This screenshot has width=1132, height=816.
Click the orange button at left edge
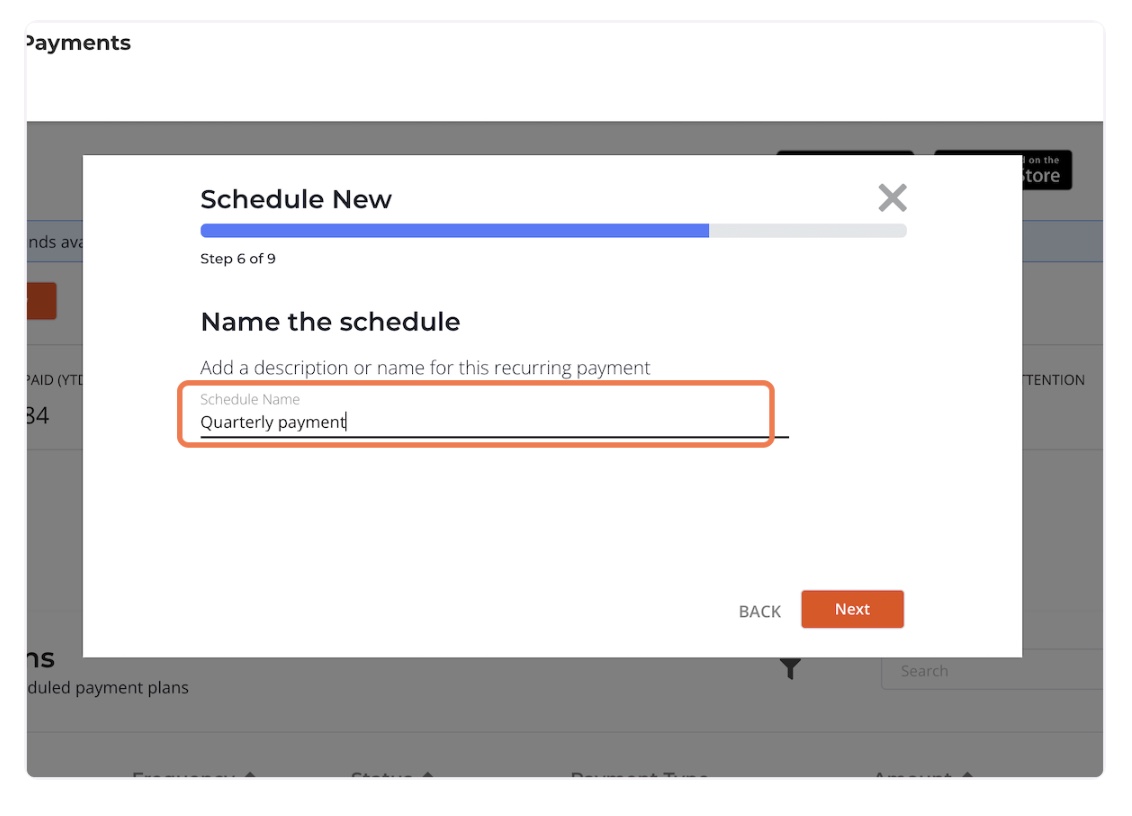coord(41,301)
